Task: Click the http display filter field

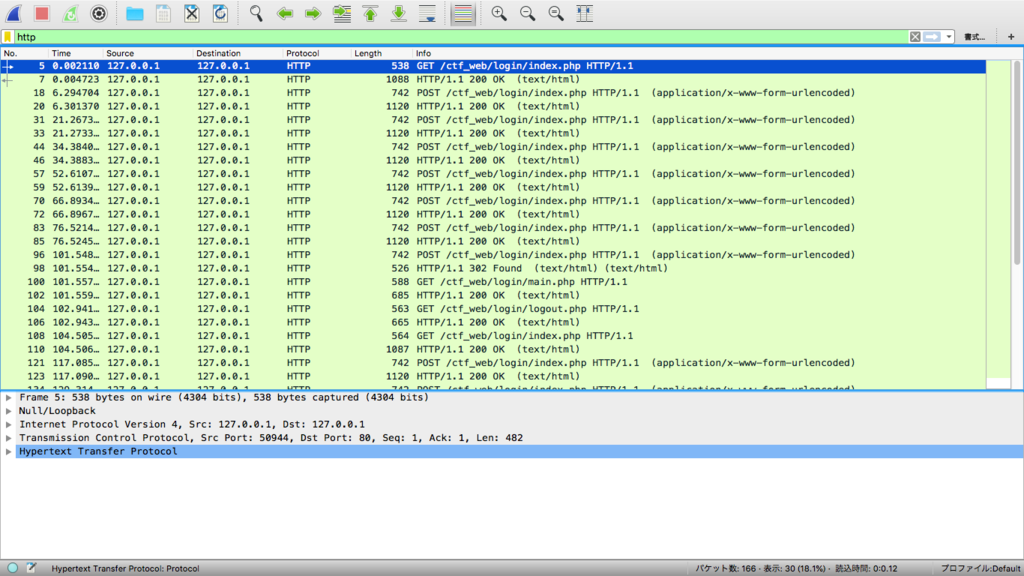Action: pos(460,37)
